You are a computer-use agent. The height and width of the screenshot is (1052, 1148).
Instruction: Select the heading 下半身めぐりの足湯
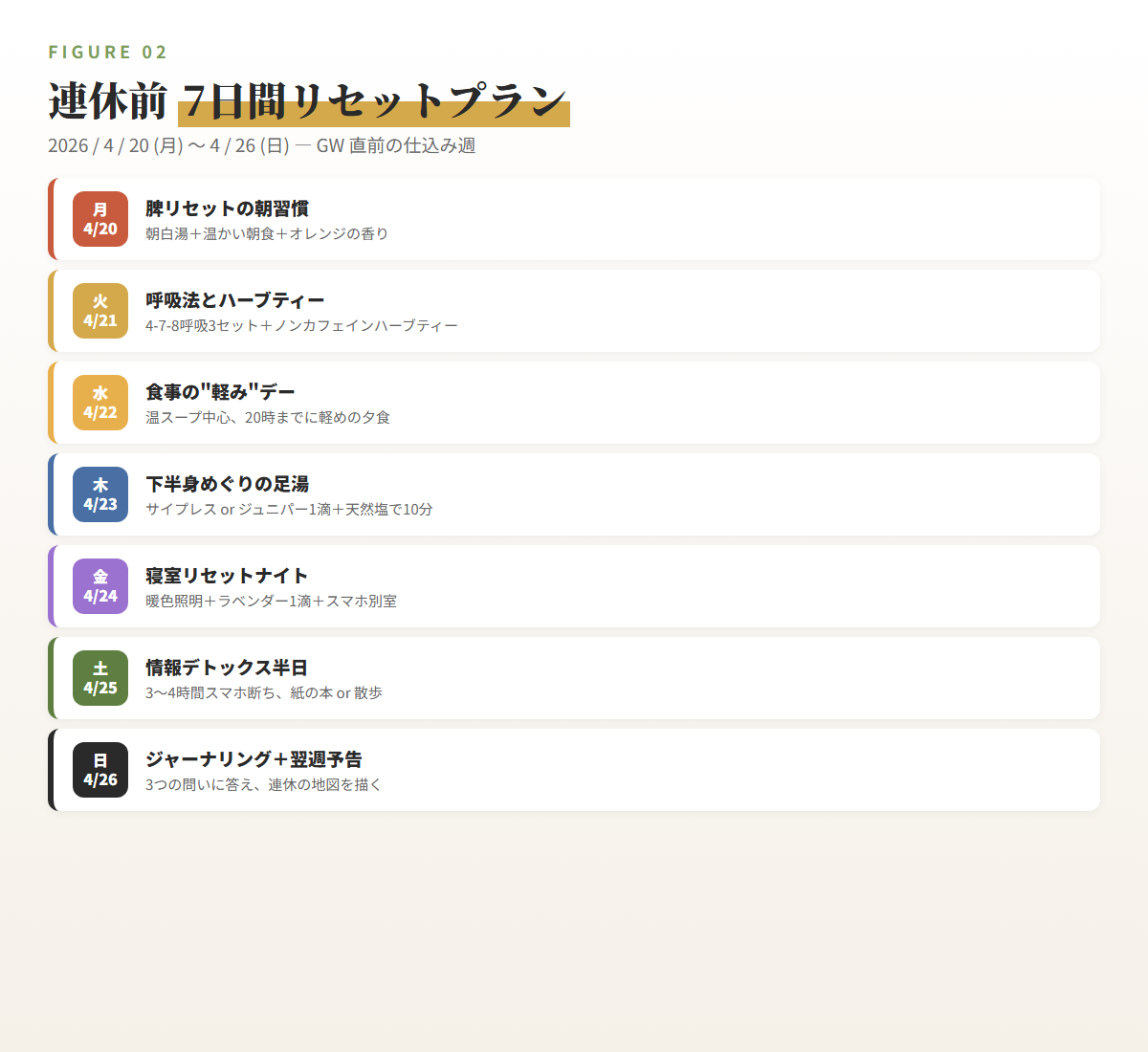coord(227,484)
